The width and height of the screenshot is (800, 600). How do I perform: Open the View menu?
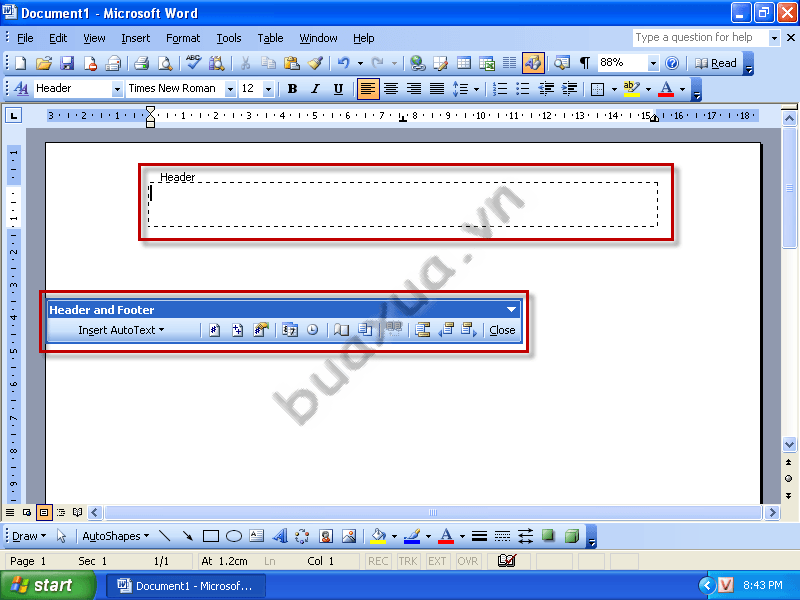pyautogui.click(x=94, y=38)
